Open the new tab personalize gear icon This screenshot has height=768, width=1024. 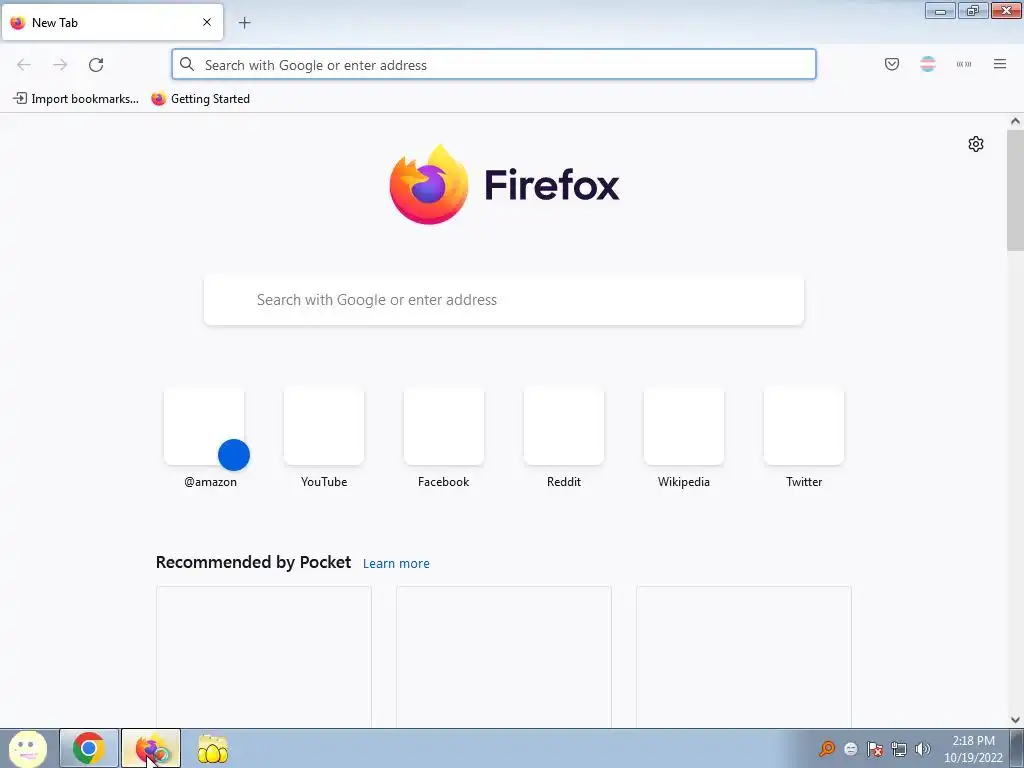[x=976, y=144]
